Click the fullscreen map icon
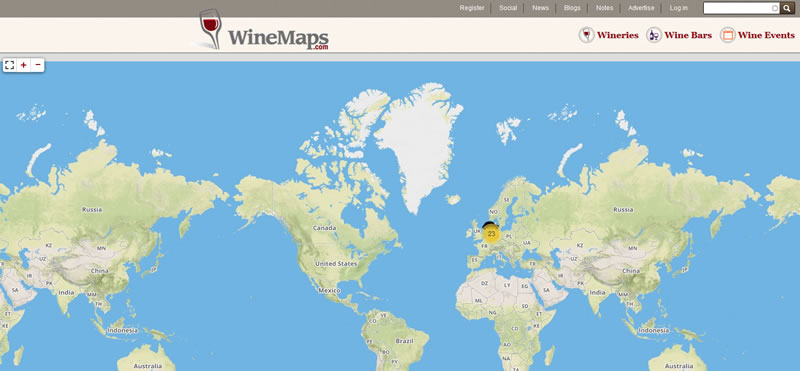 tap(9, 65)
